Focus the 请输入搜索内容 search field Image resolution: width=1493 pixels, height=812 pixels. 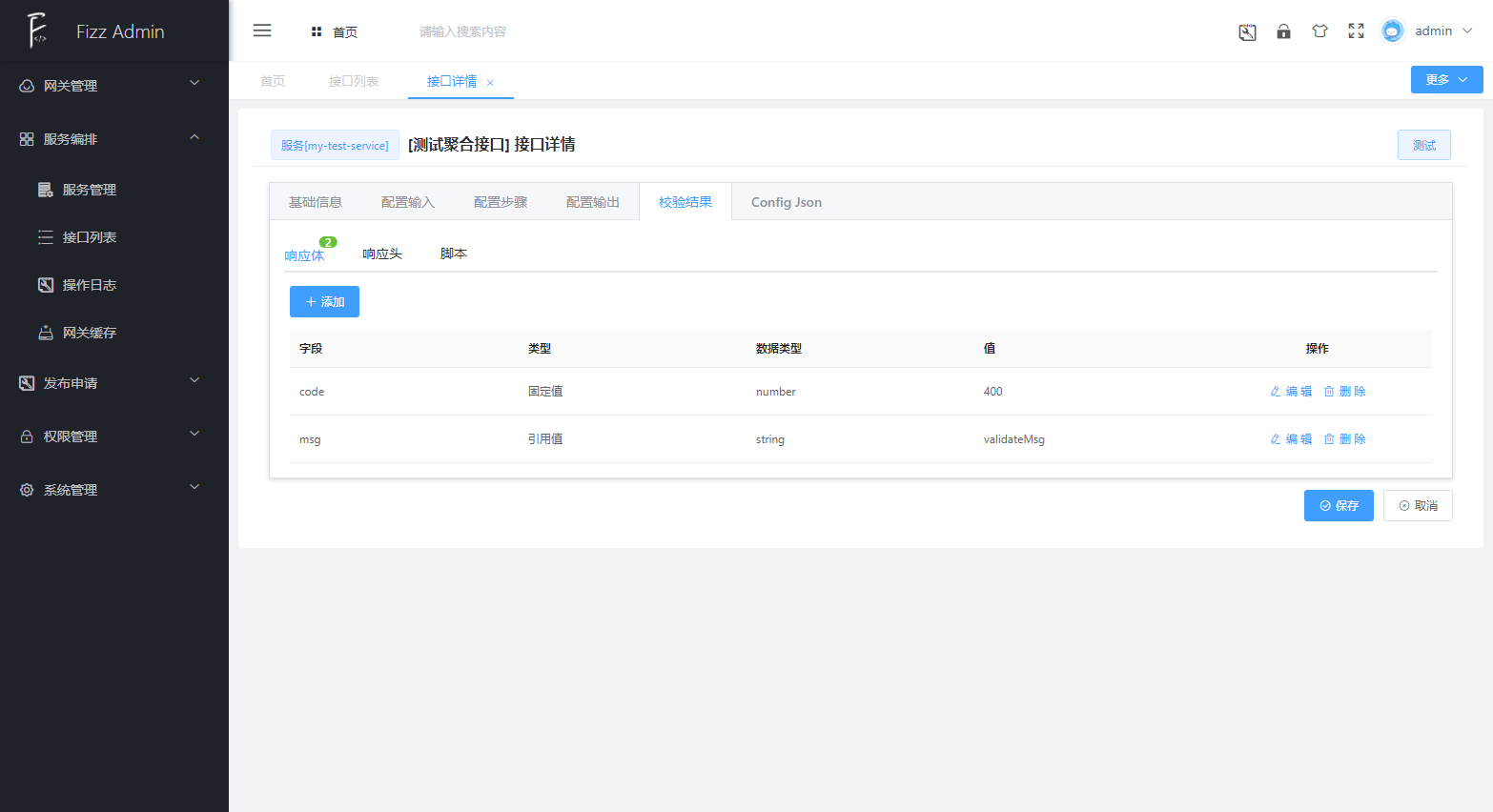(x=462, y=31)
